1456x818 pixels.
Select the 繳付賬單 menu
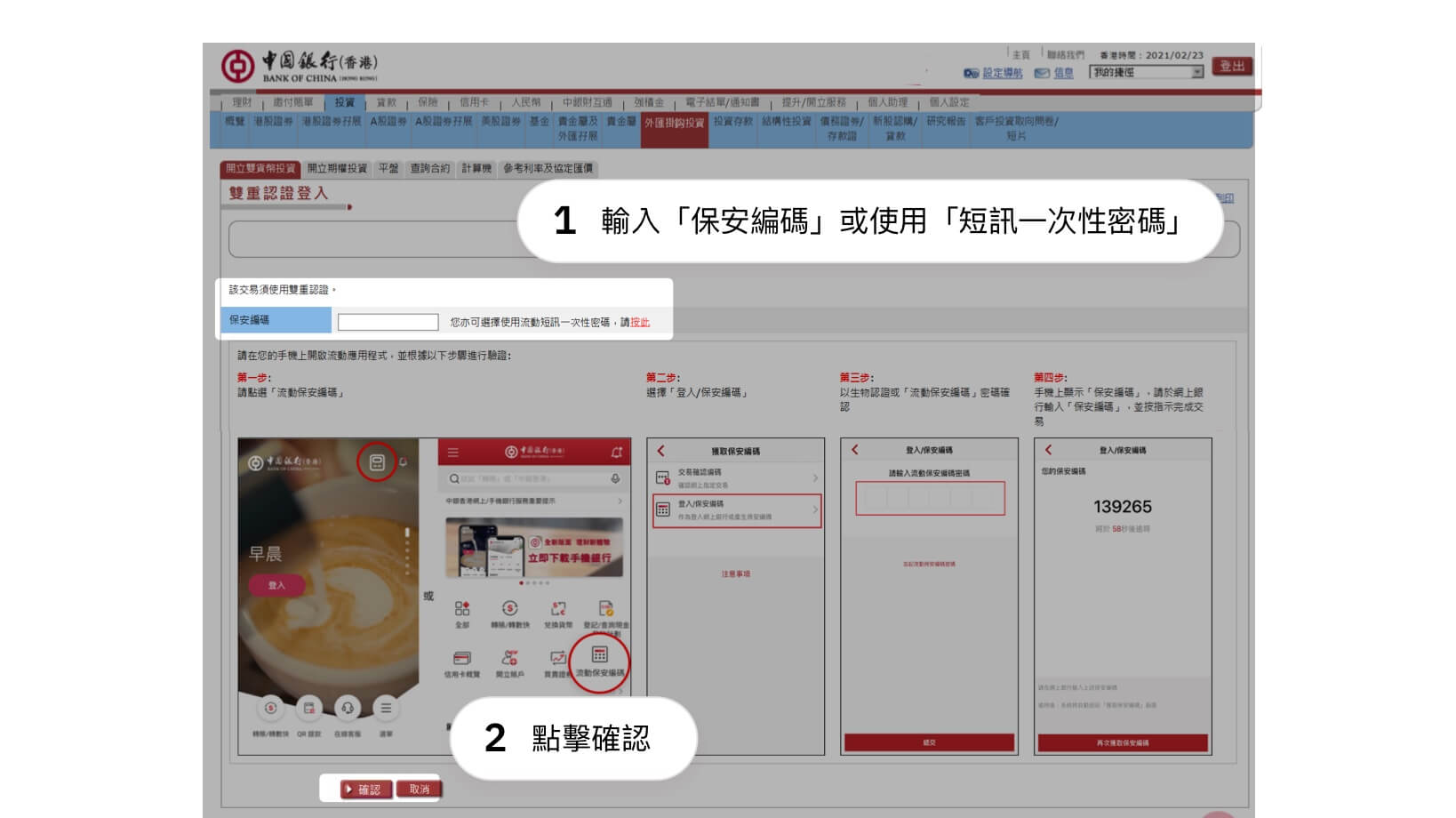293,102
